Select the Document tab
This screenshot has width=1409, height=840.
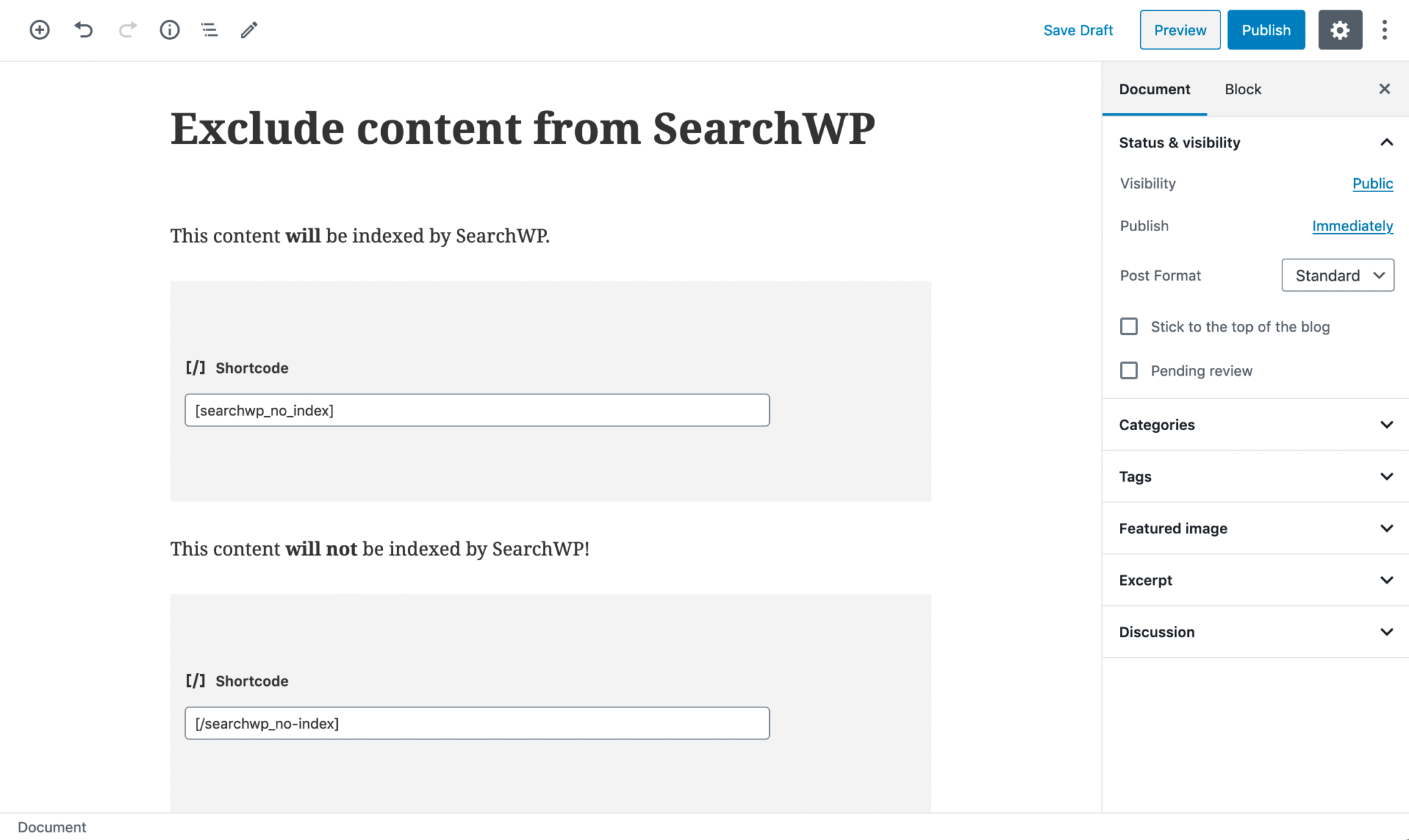pos(1155,89)
